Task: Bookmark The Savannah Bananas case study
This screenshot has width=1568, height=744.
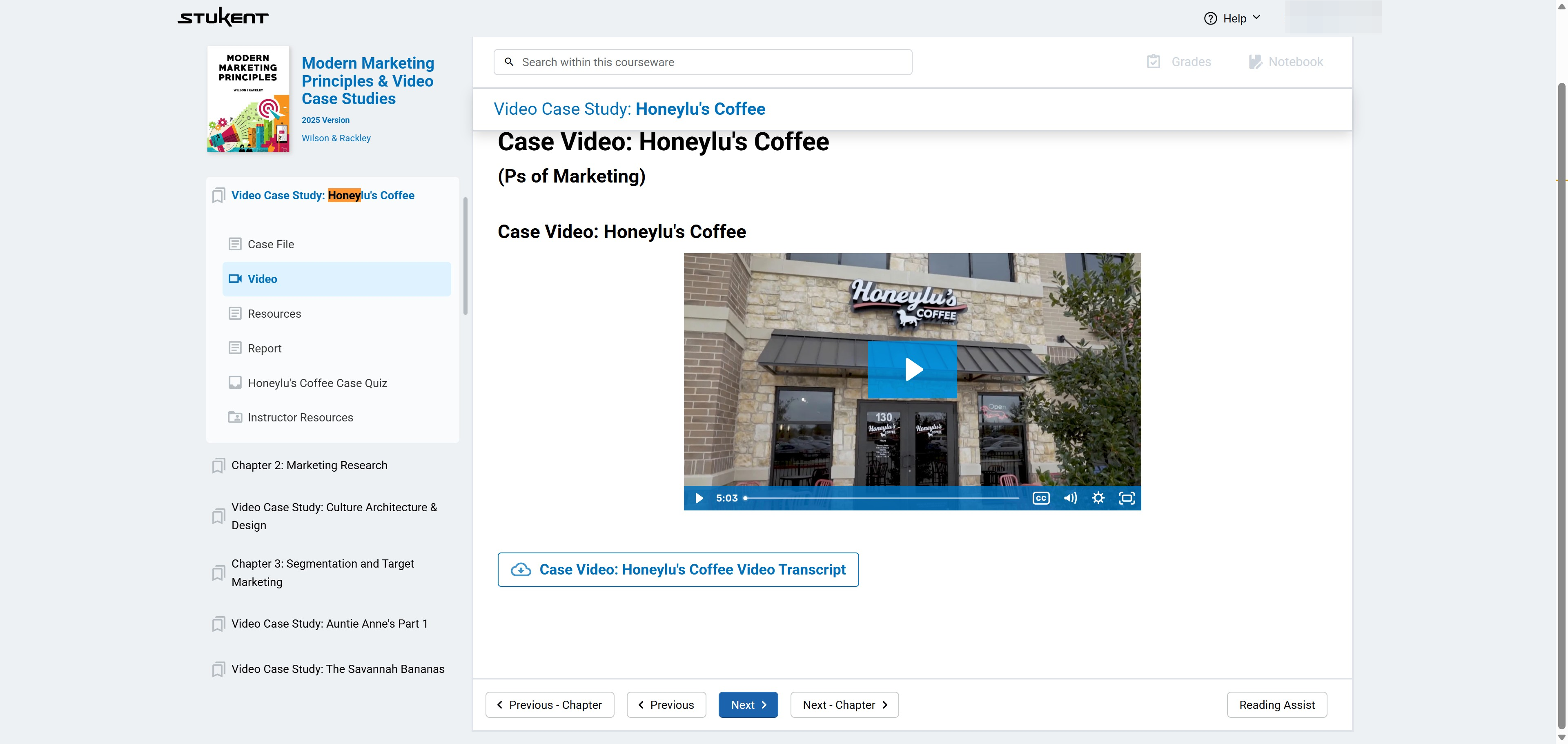Action: [x=218, y=669]
